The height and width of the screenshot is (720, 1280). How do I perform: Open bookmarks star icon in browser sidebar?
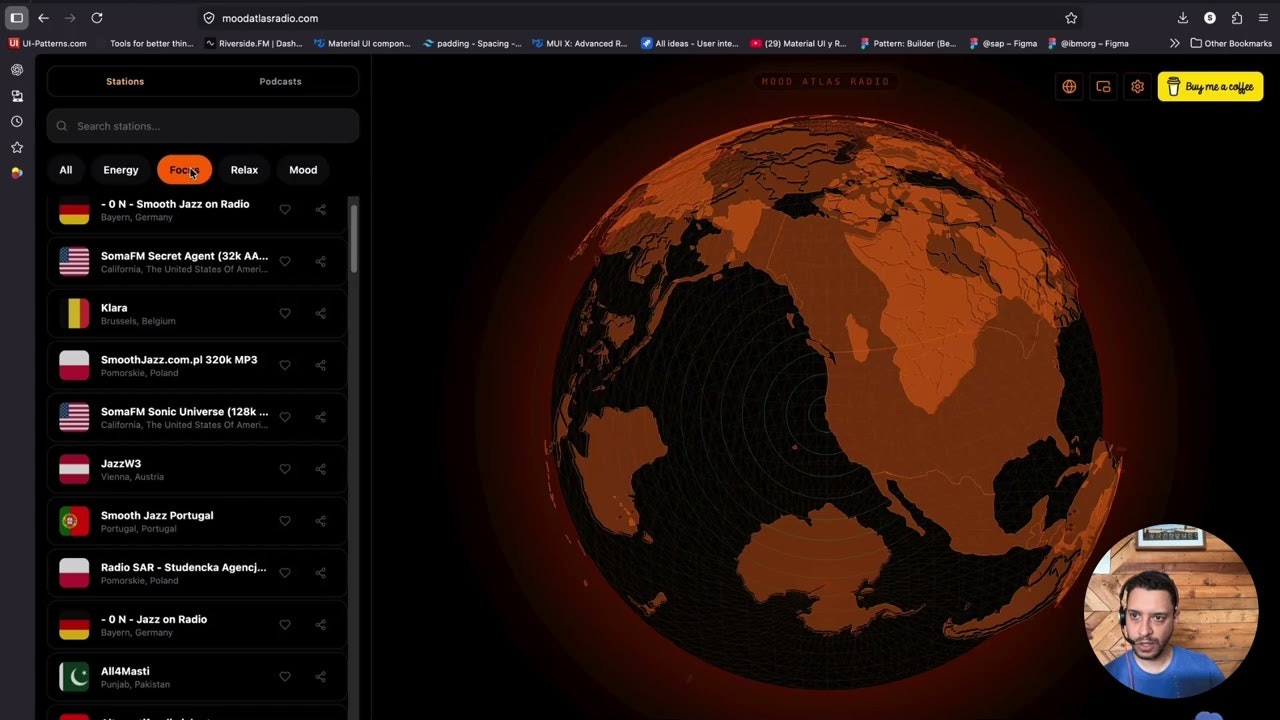coord(17,147)
